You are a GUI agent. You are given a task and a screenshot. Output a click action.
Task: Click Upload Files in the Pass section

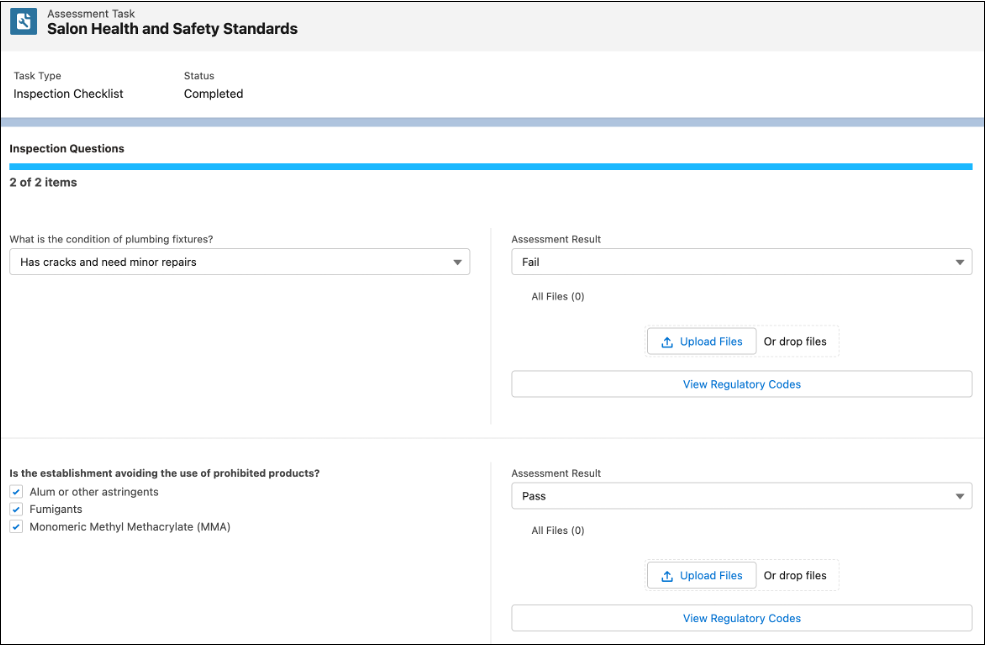point(701,575)
